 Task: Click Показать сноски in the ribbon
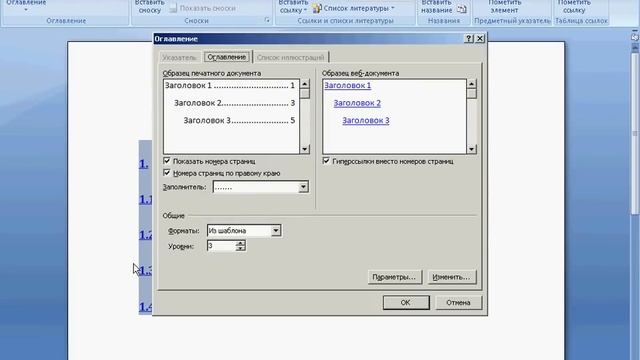pyautogui.click(x=202, y=8)
